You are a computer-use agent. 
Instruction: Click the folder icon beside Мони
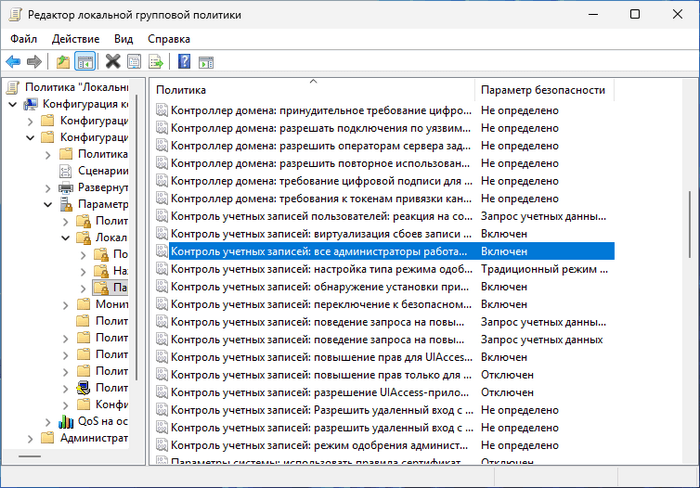(x=83, y=304)
